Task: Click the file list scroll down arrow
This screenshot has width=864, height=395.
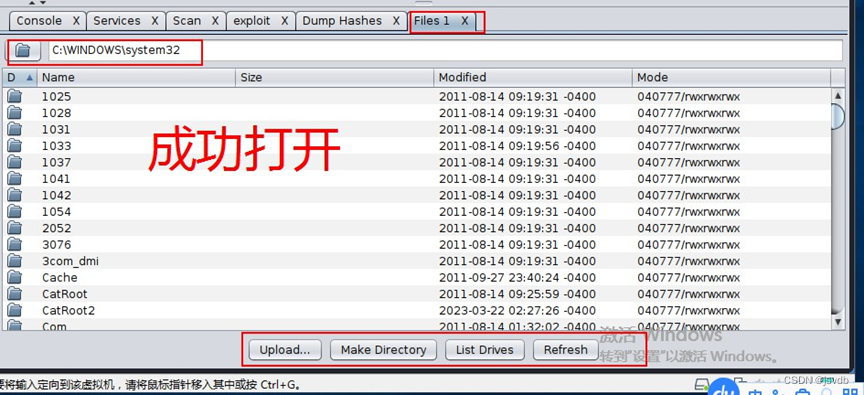Action: pos(838,321)
